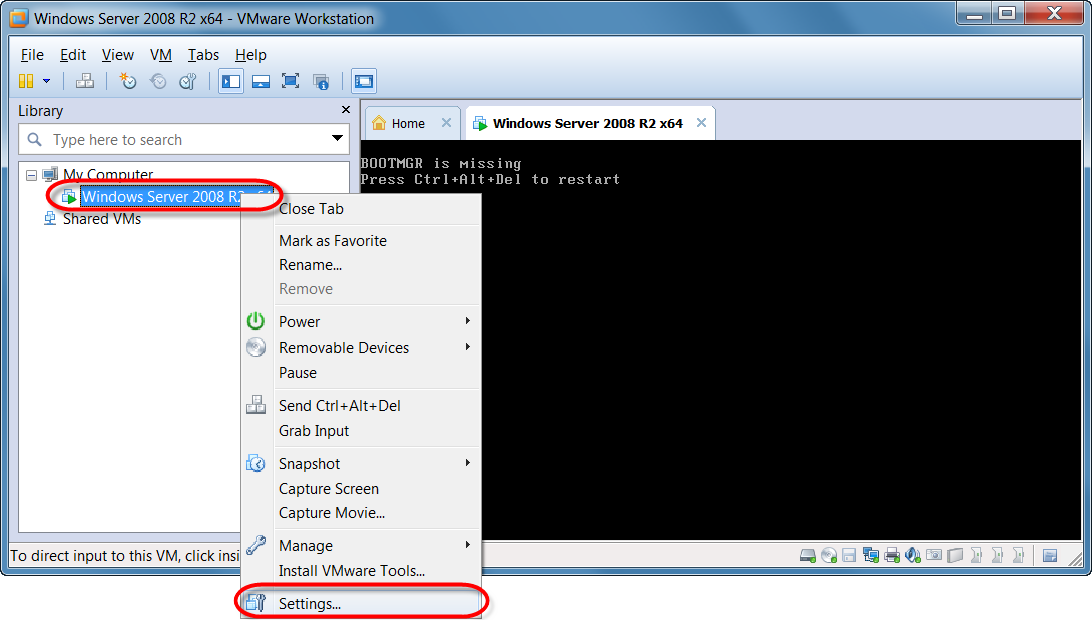Choose Send Ctrl+Alt+Del in context menu
Viewport: 1092px width, 620px height.
pos(361,405)
